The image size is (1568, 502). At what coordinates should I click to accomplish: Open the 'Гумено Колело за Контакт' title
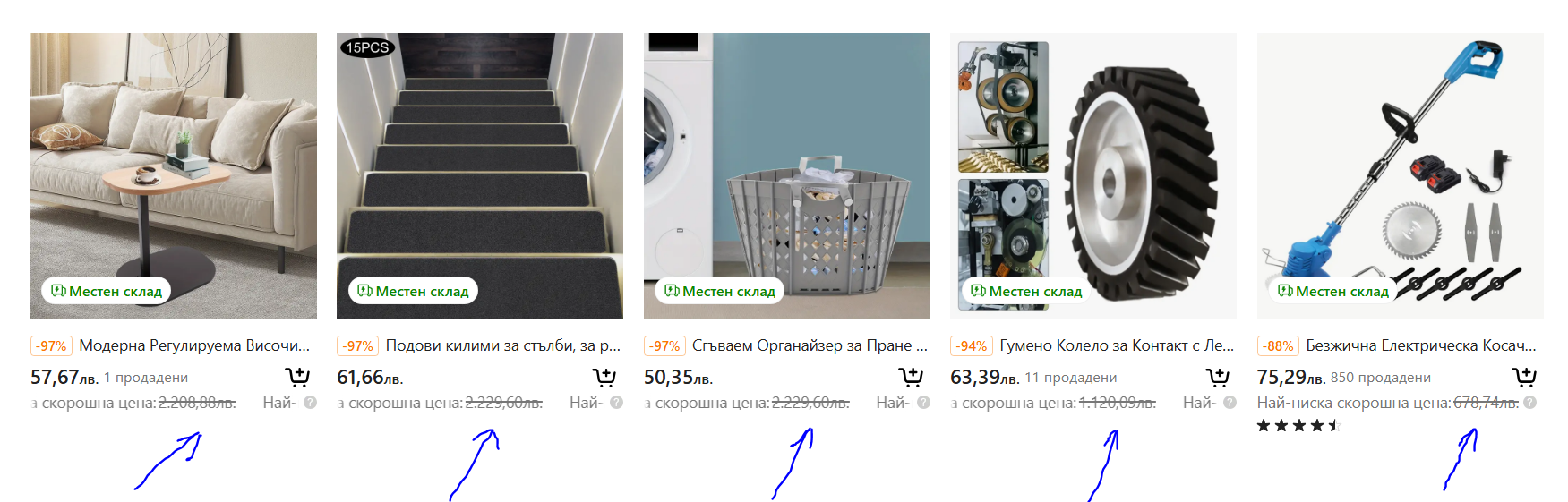(x=1117, y=345)
